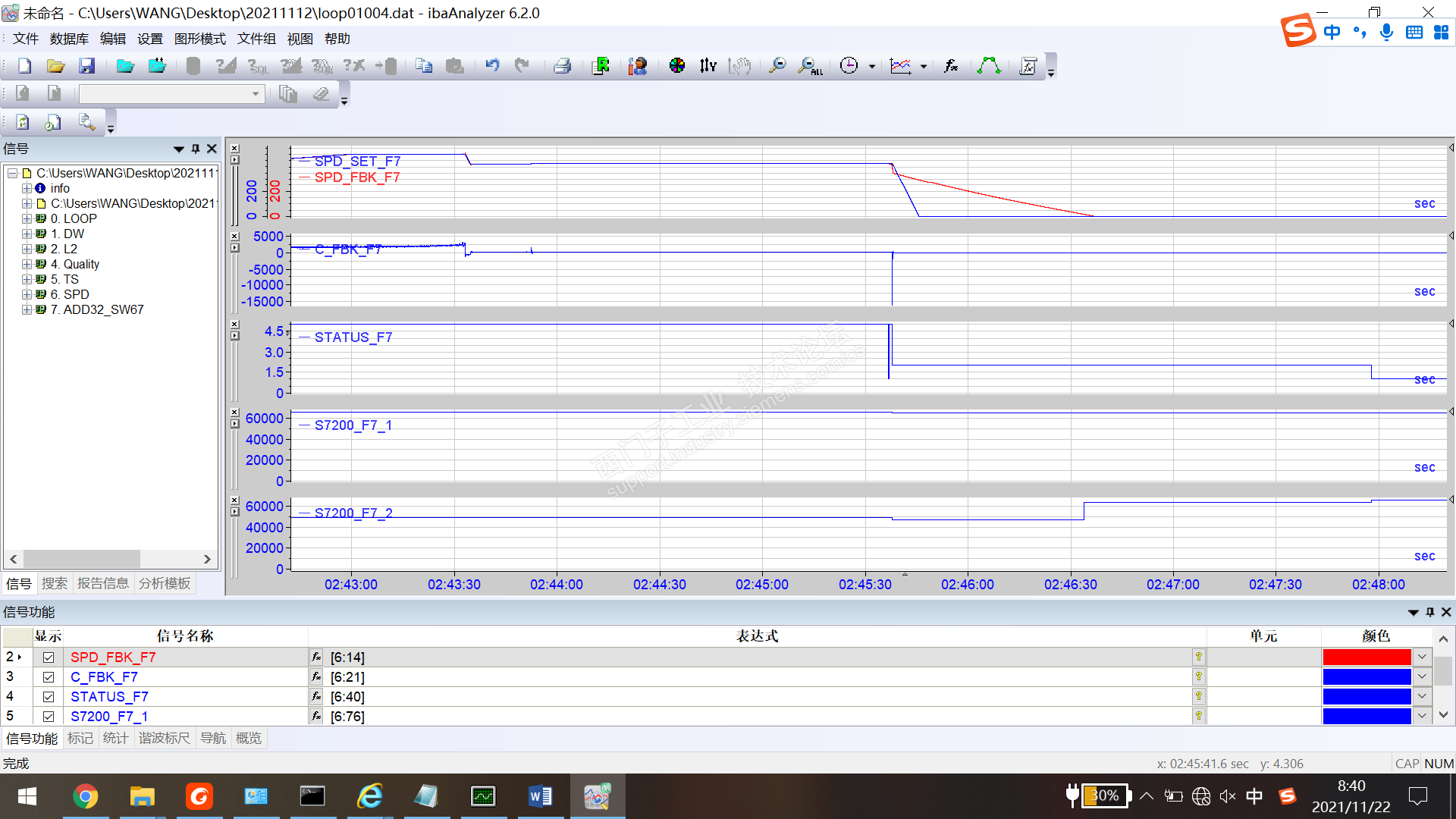The height and width of the screenshot is (819, 1456).
Task: Click the zoom out all magnifier icon
Action: click(x=809, y=66)
